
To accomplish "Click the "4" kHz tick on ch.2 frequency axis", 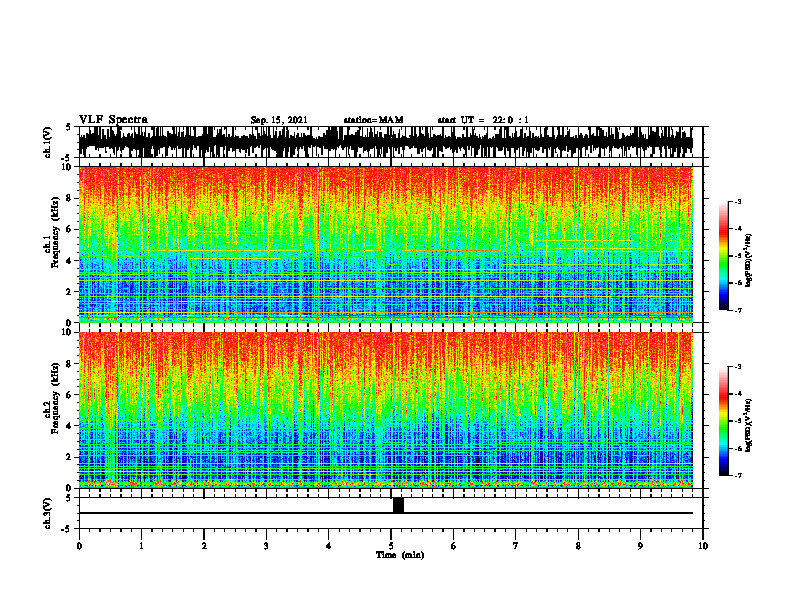I will point(69,426).
